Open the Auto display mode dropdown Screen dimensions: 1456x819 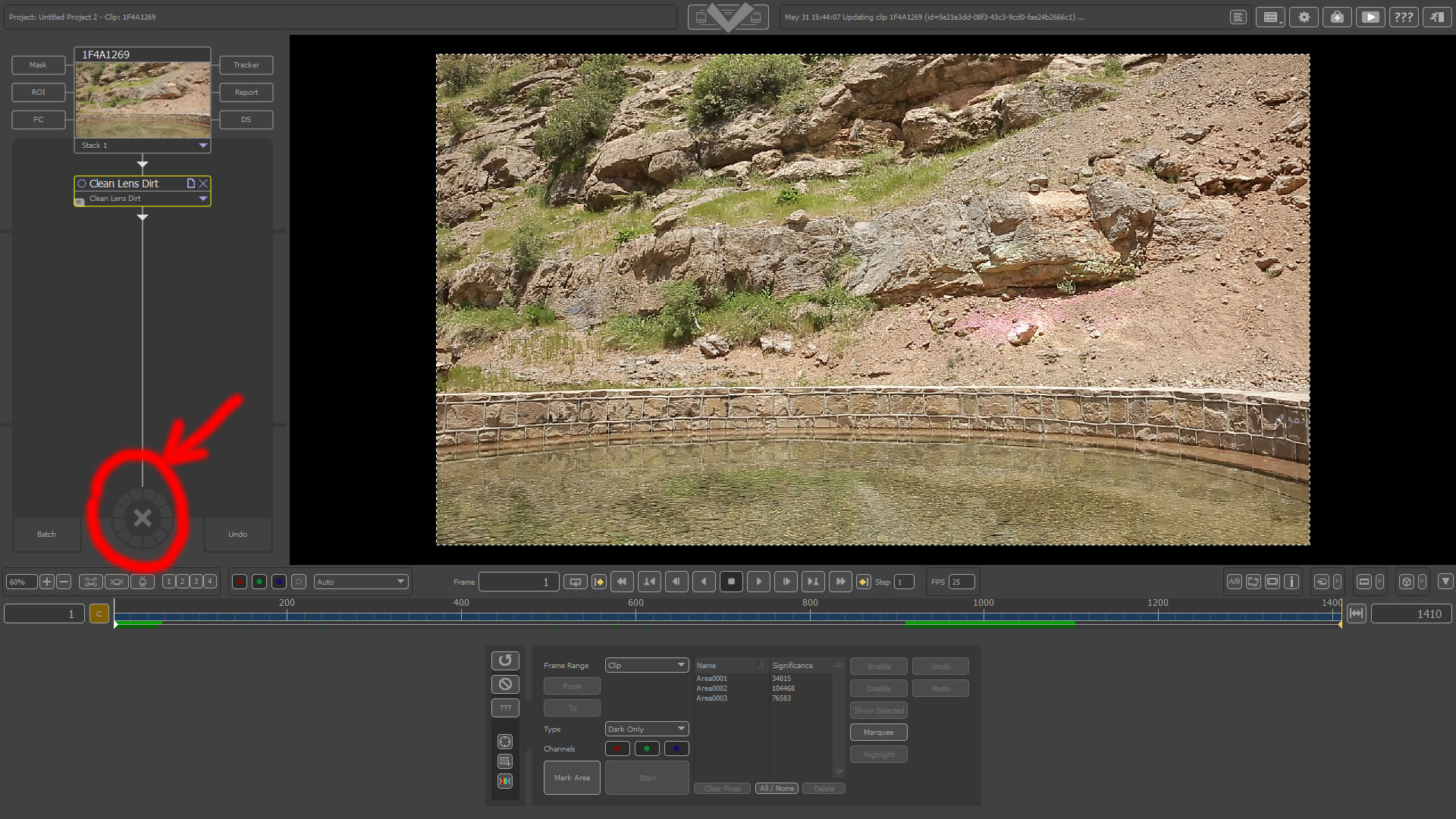click(x=362, y=582)
